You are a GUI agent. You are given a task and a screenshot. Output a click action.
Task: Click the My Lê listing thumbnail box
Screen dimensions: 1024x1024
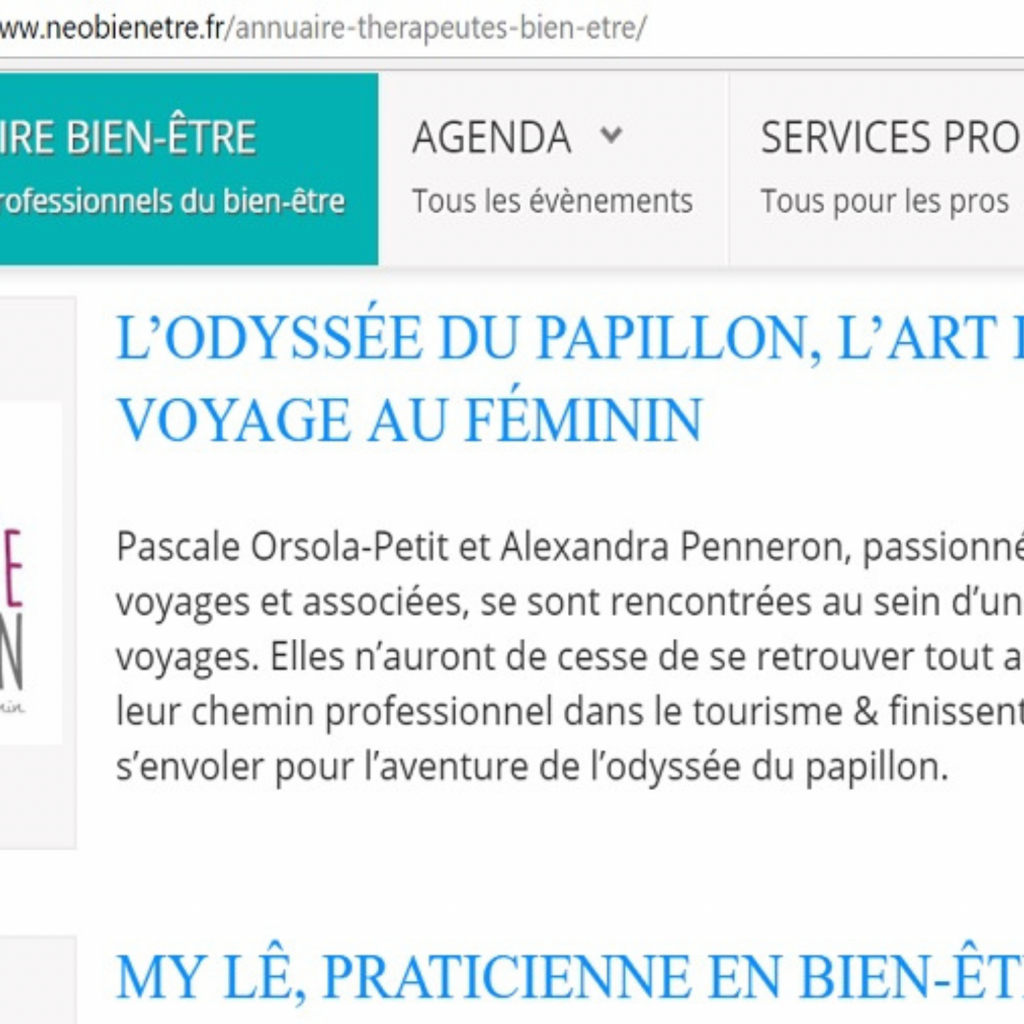[x=38, y=980]
